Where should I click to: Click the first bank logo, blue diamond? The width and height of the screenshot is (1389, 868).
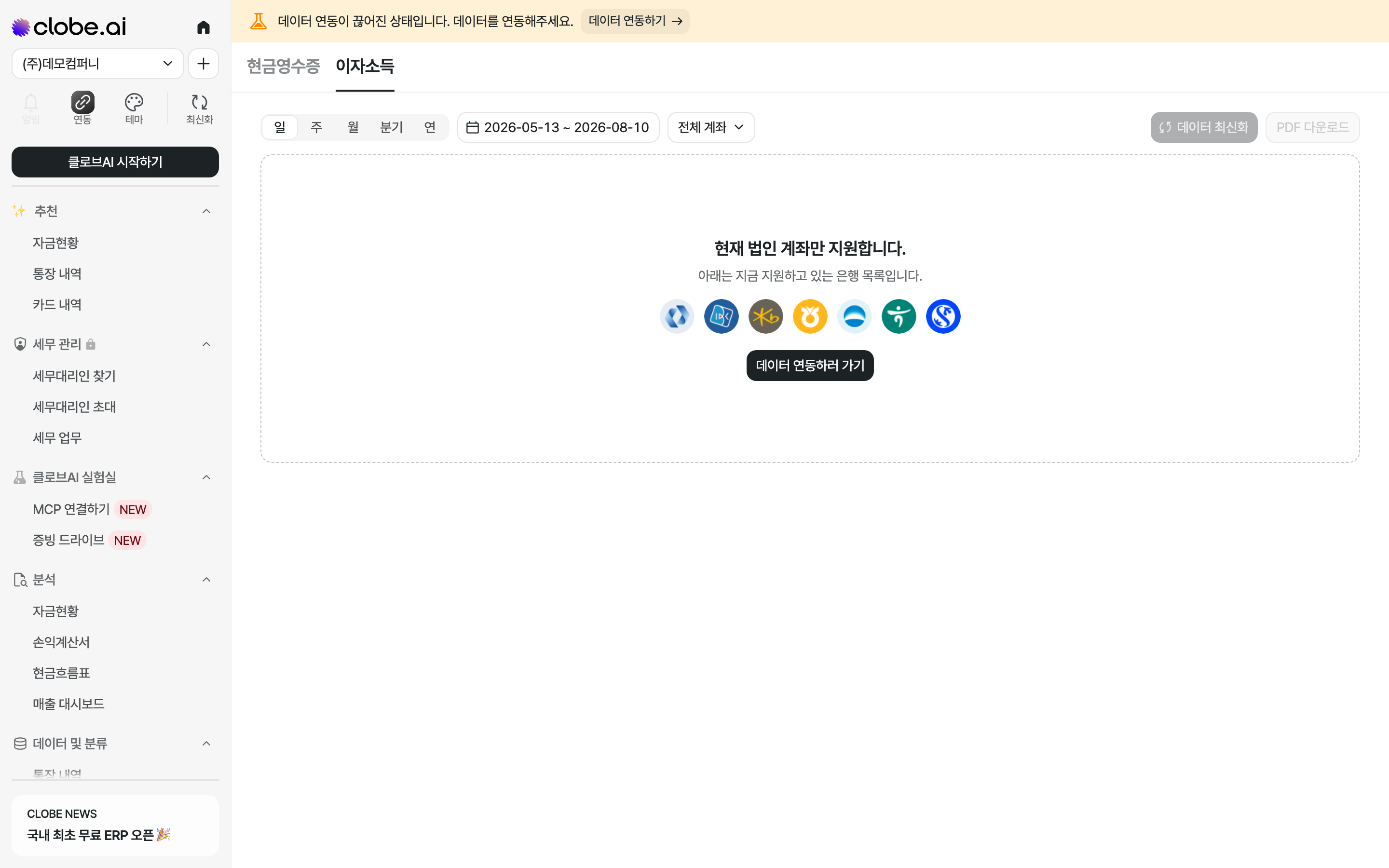coord(677,316)
